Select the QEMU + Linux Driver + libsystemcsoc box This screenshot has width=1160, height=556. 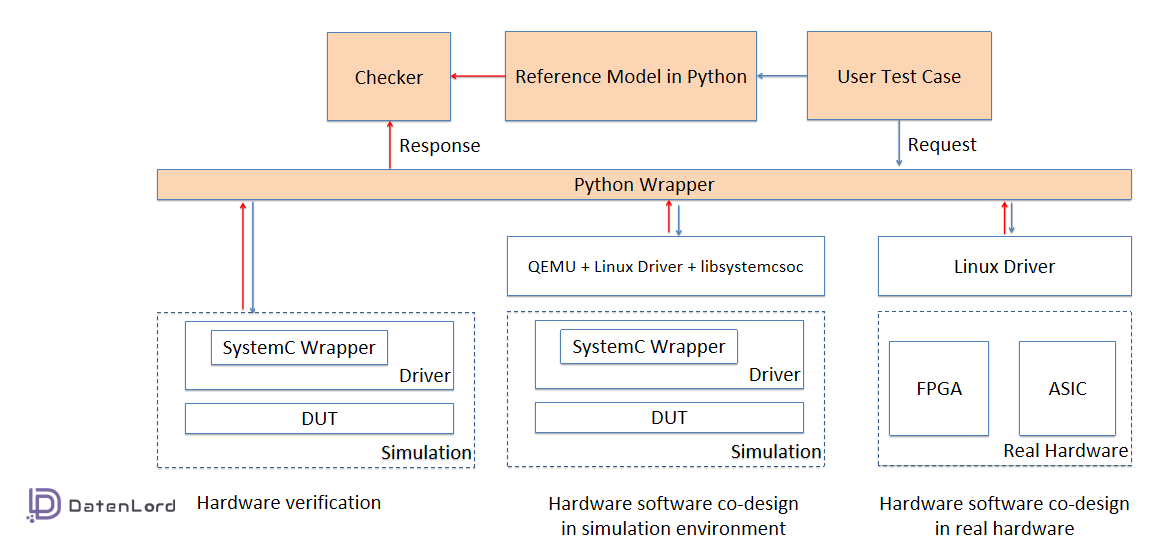tap(665, 267)
